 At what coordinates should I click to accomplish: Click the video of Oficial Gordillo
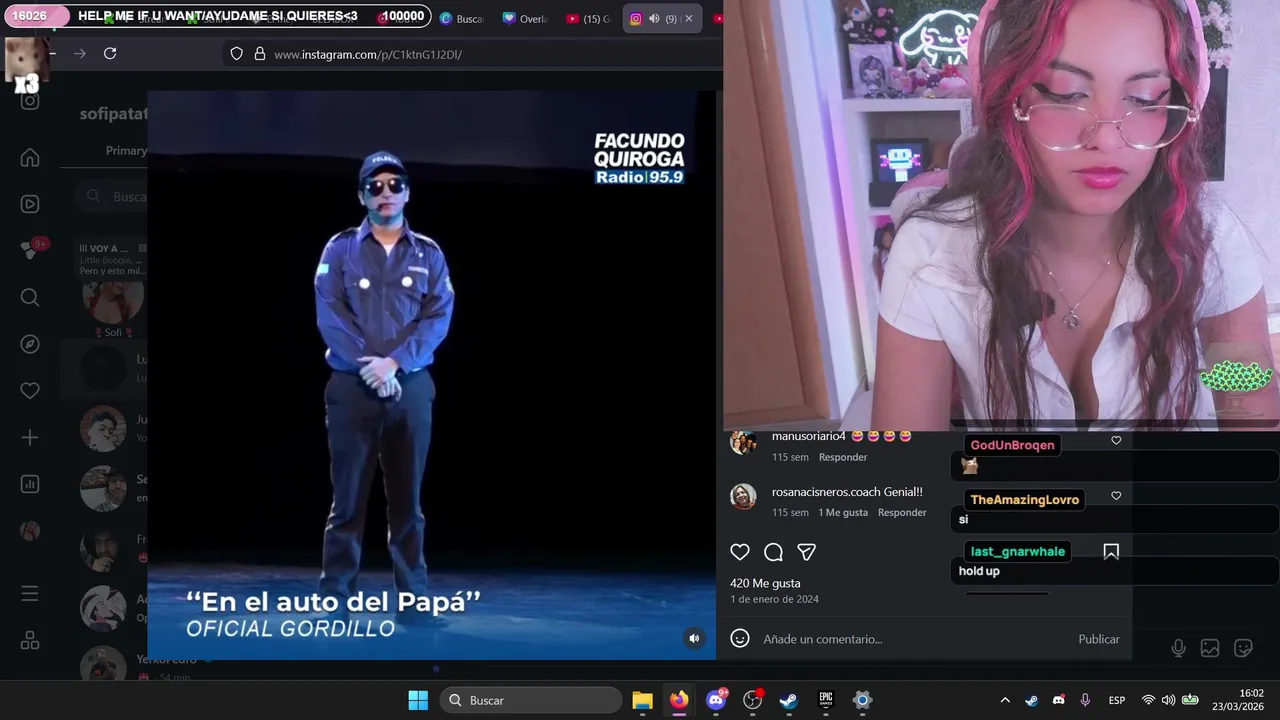pyautogui.click(x=431, y=375)
